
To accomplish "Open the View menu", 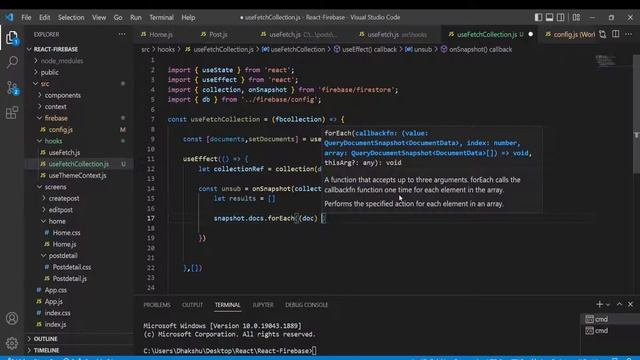I will tap(99, 18).
